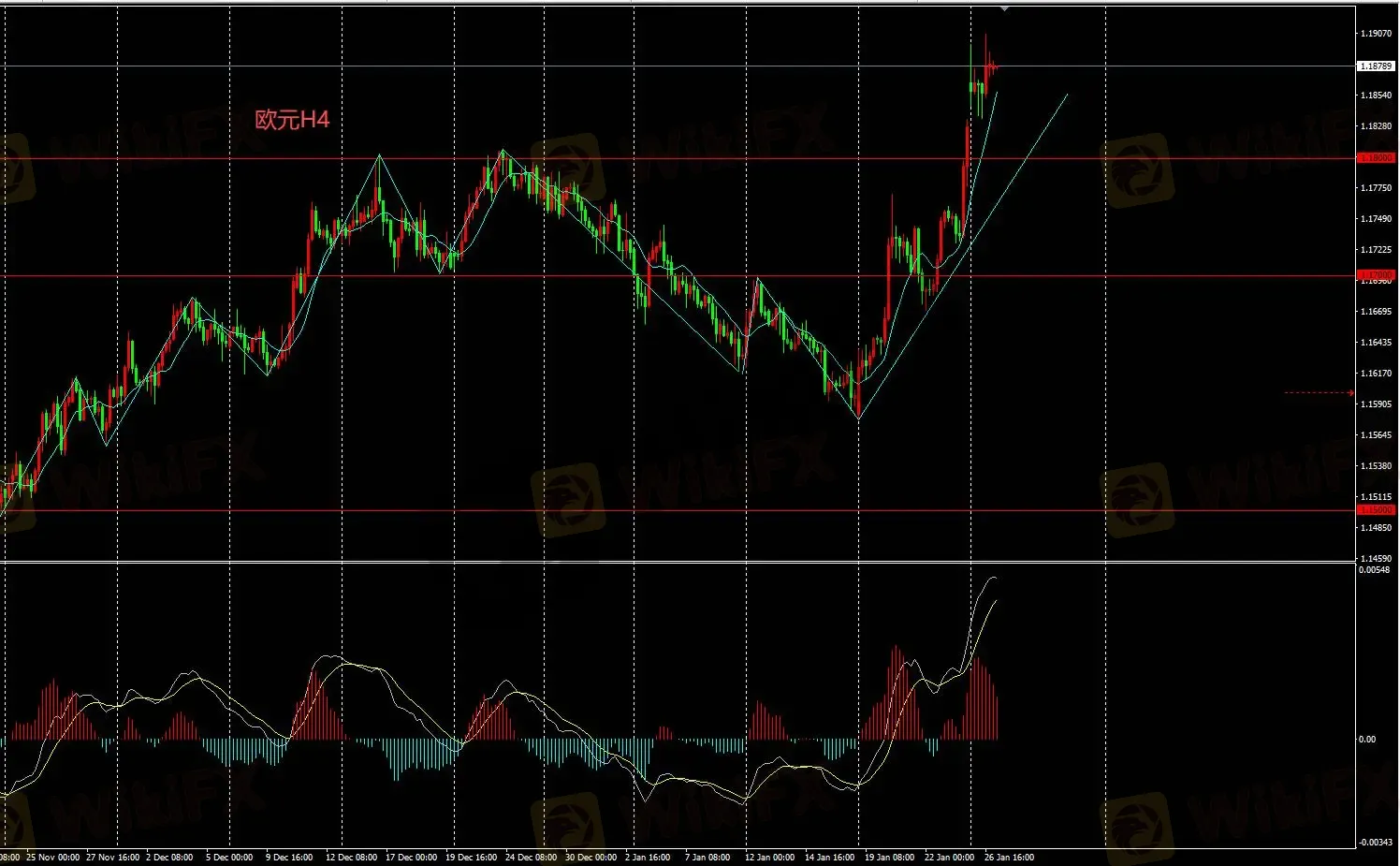This screenshot has width=1400, height=866.
Task: Click MACD scale value 0.00548
Action: point(1374,570)
